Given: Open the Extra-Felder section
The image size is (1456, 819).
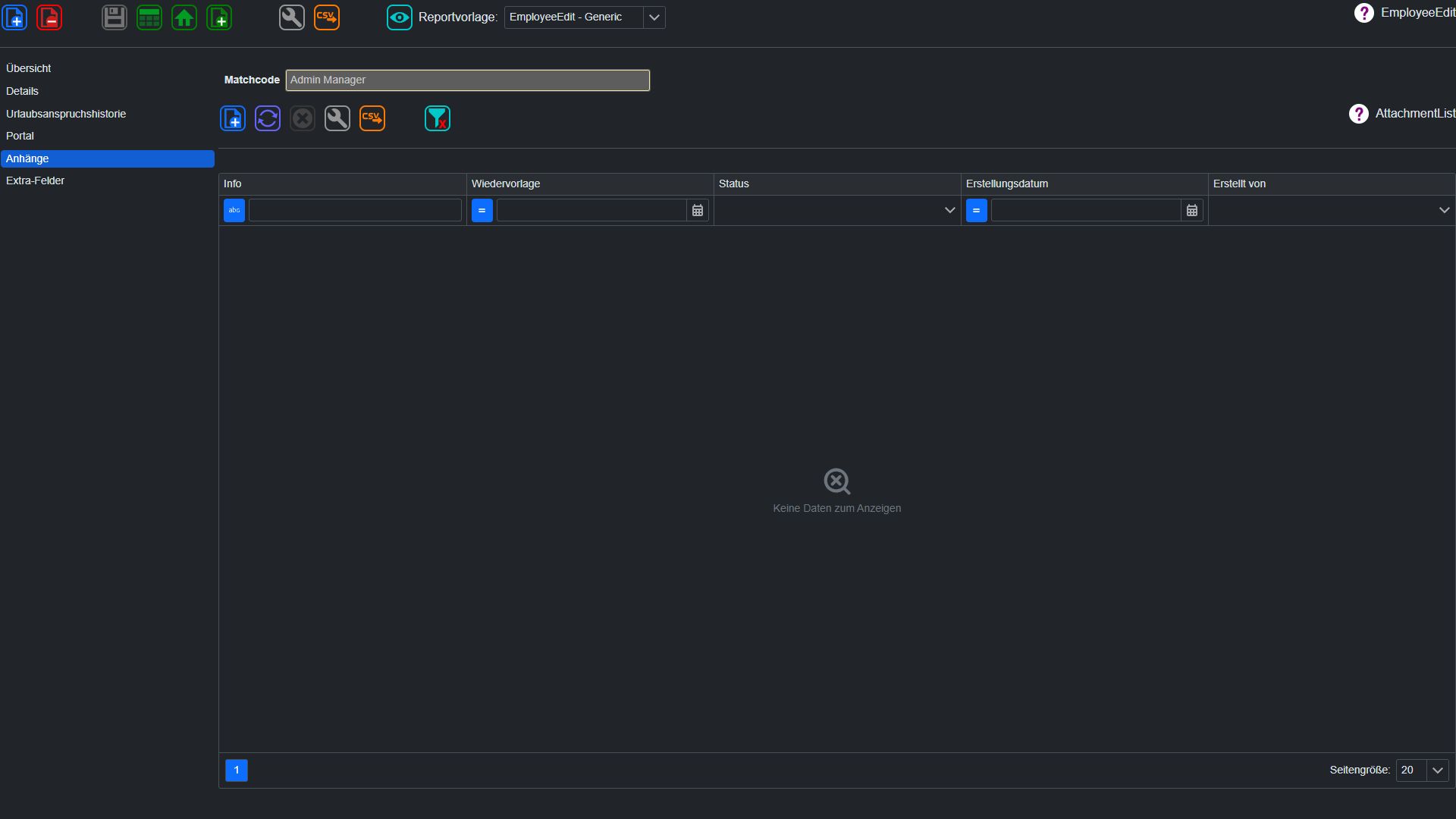Looking at the screenshot, I should point(35,180).
